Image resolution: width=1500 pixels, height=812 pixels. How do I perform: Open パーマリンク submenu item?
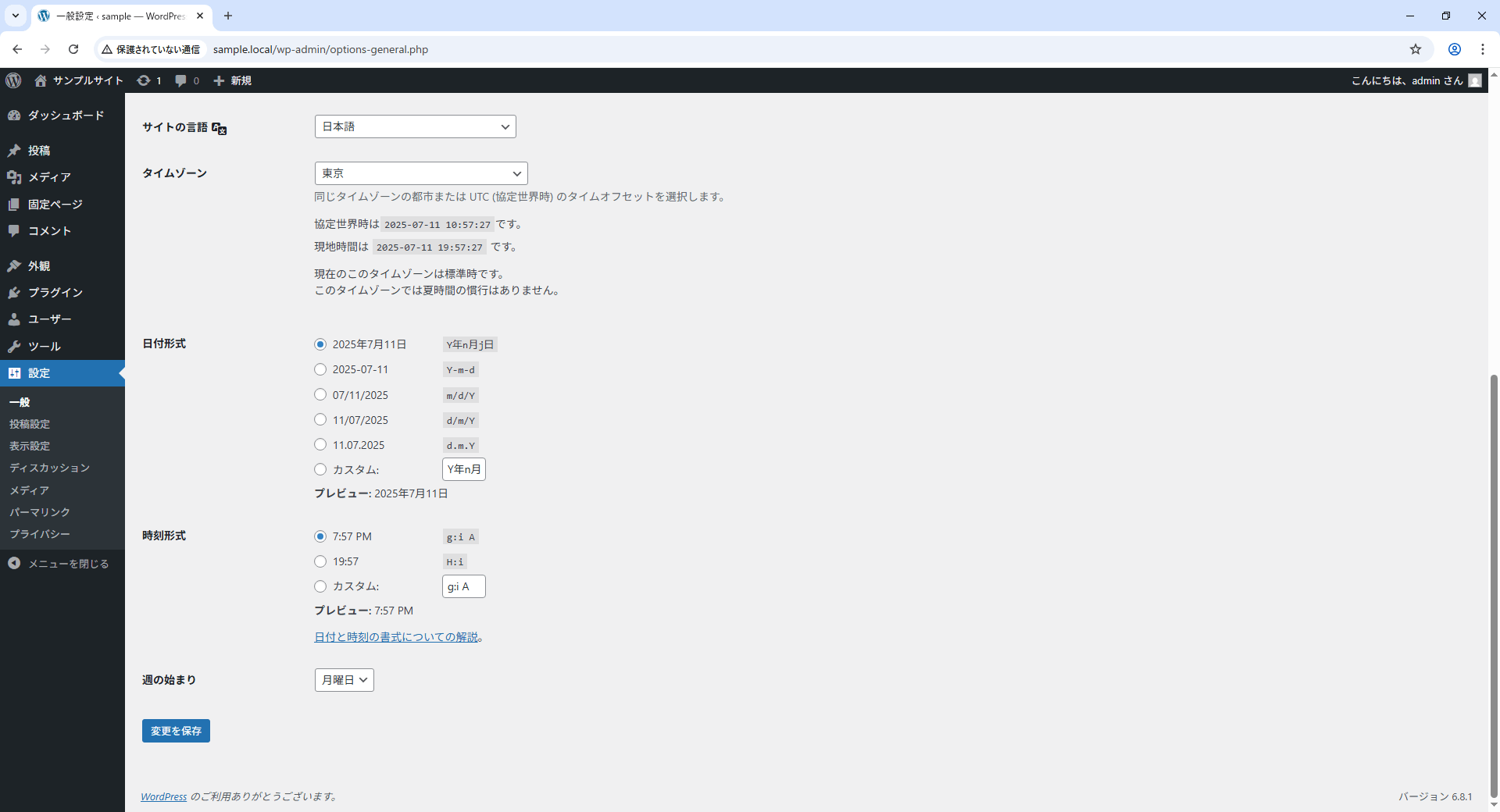point(40,512)
